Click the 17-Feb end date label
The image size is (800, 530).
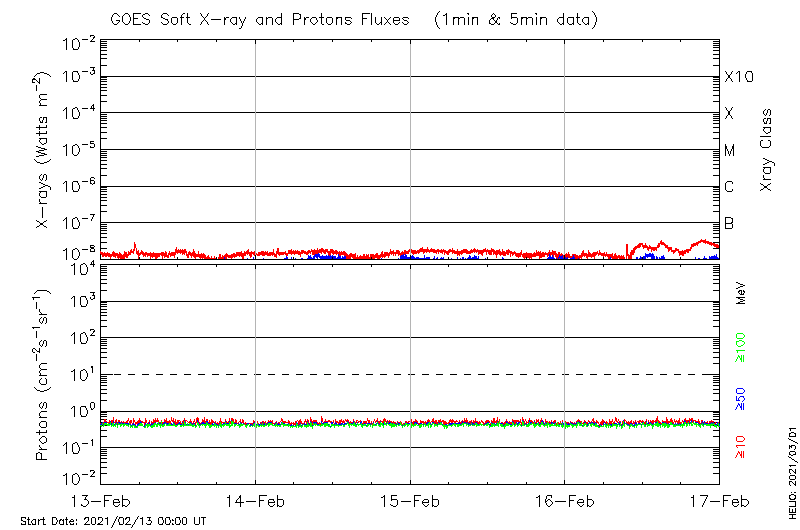tap(719, 500)
